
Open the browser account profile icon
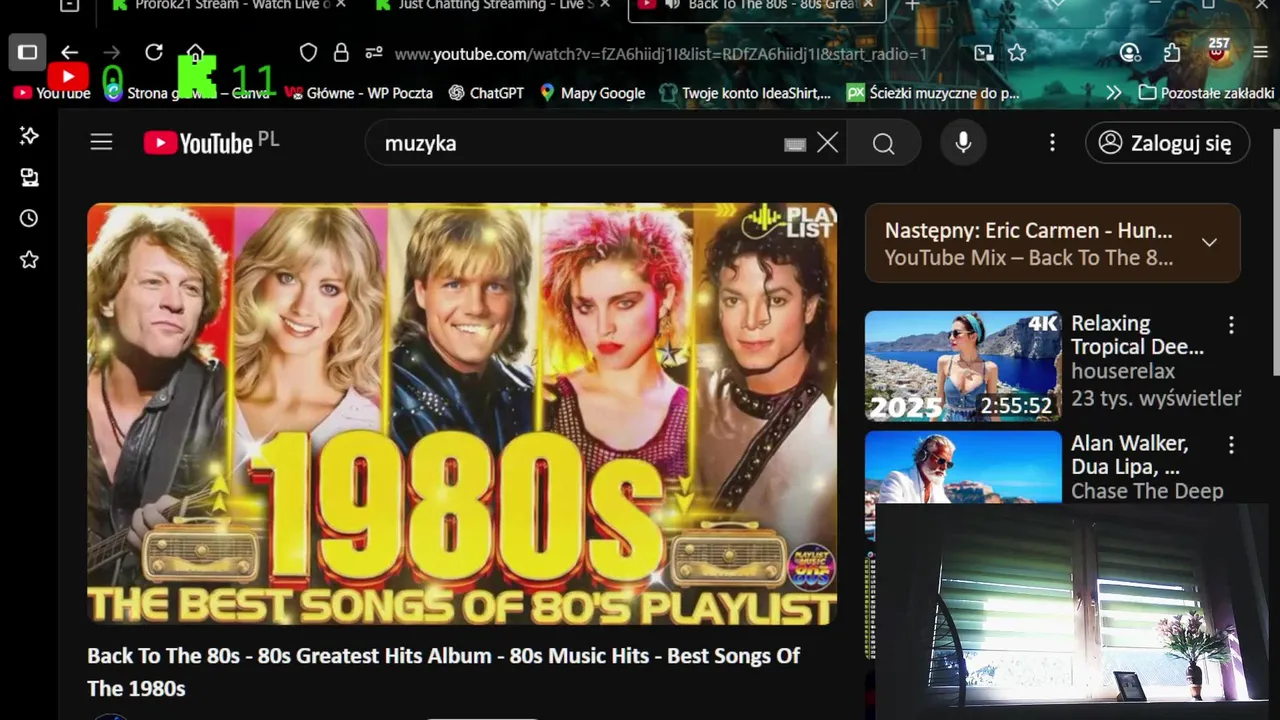point(1130,53)
